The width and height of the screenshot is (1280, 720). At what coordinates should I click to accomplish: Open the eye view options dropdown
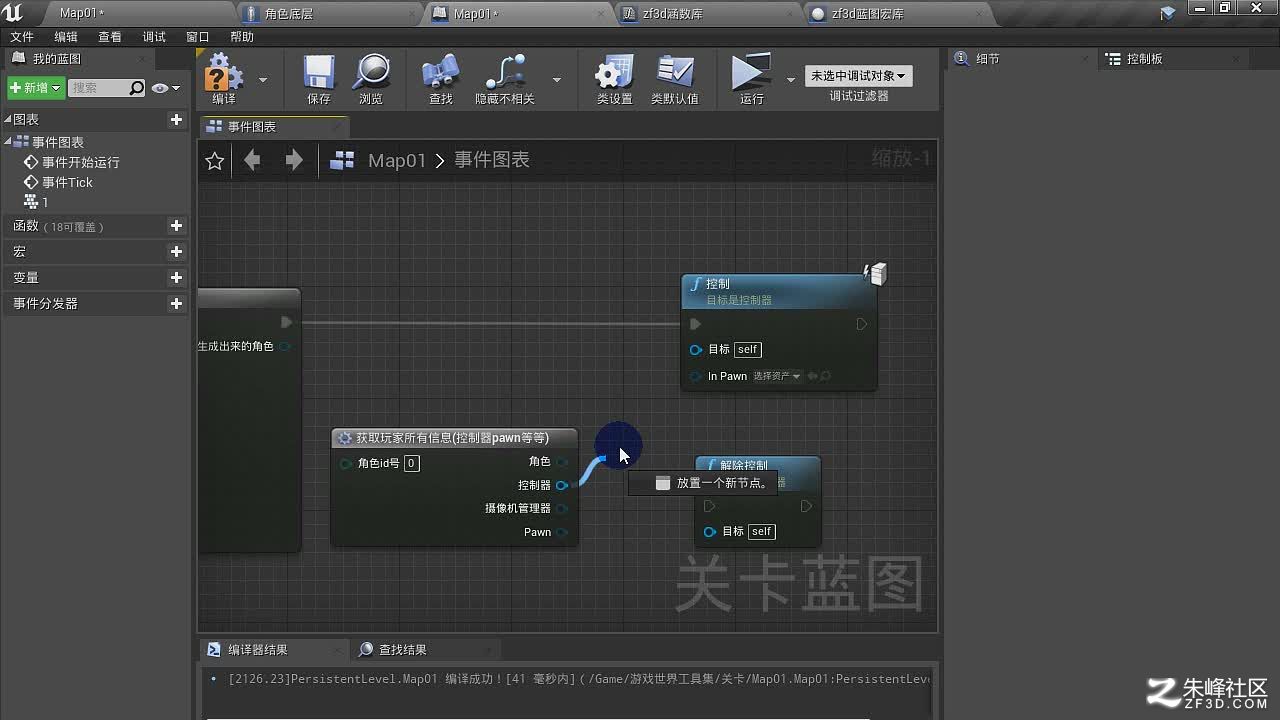pyautogui.click(x=165, y=88)
